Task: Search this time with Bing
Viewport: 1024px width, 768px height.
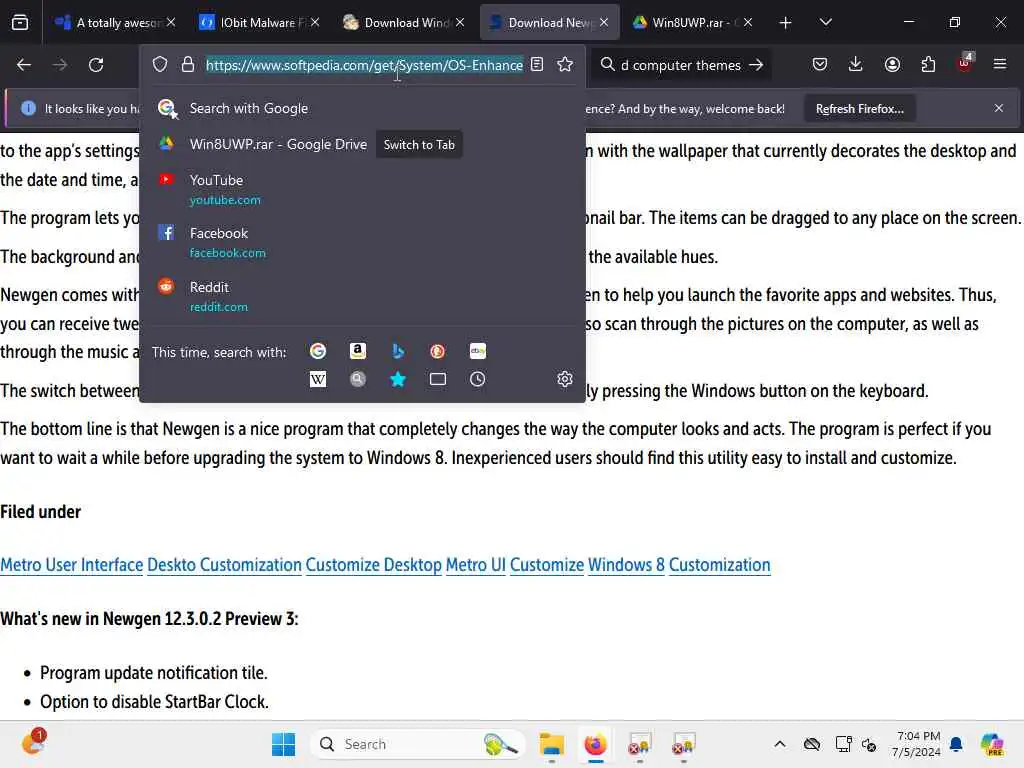Action: [x=398, y=351]
